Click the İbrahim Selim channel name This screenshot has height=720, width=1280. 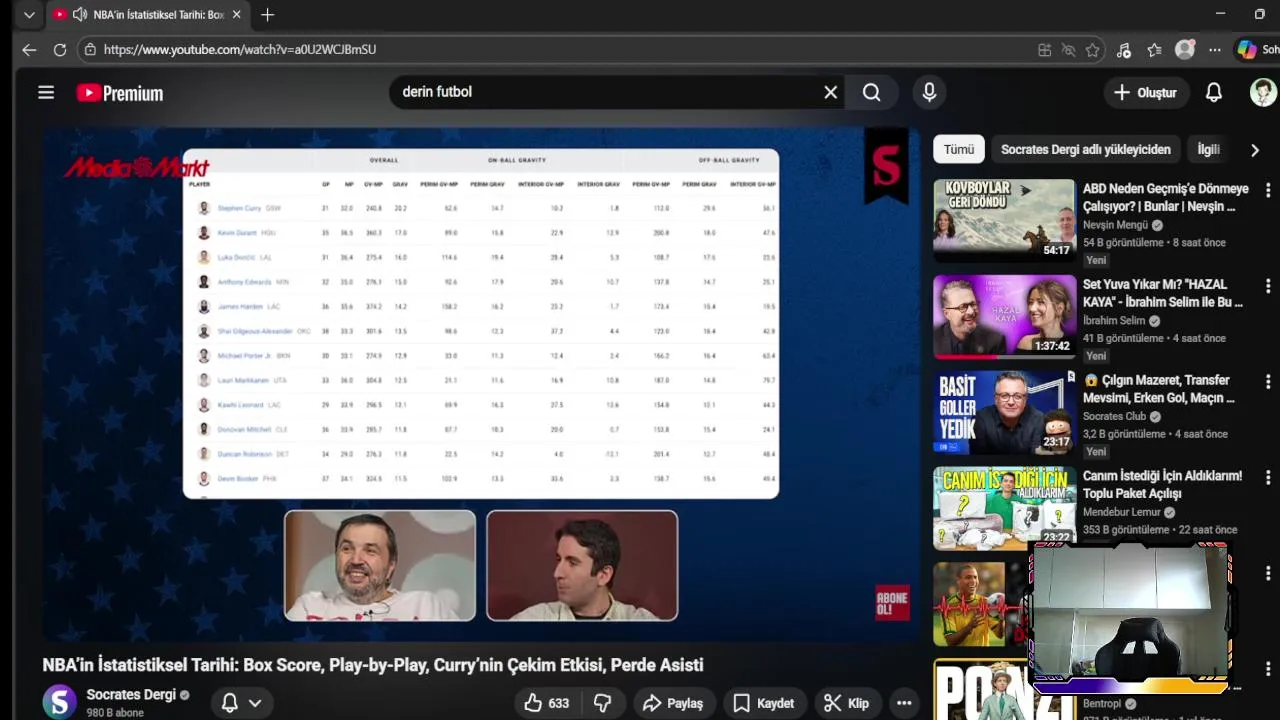tap(1114, 321)
